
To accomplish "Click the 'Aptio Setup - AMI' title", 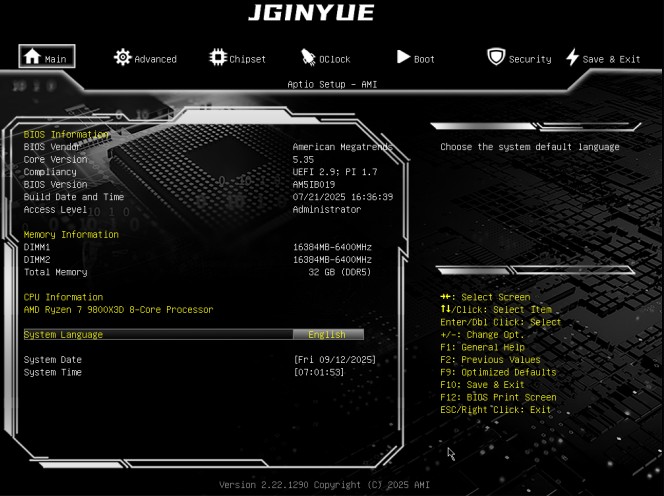I will pos(332,84).
